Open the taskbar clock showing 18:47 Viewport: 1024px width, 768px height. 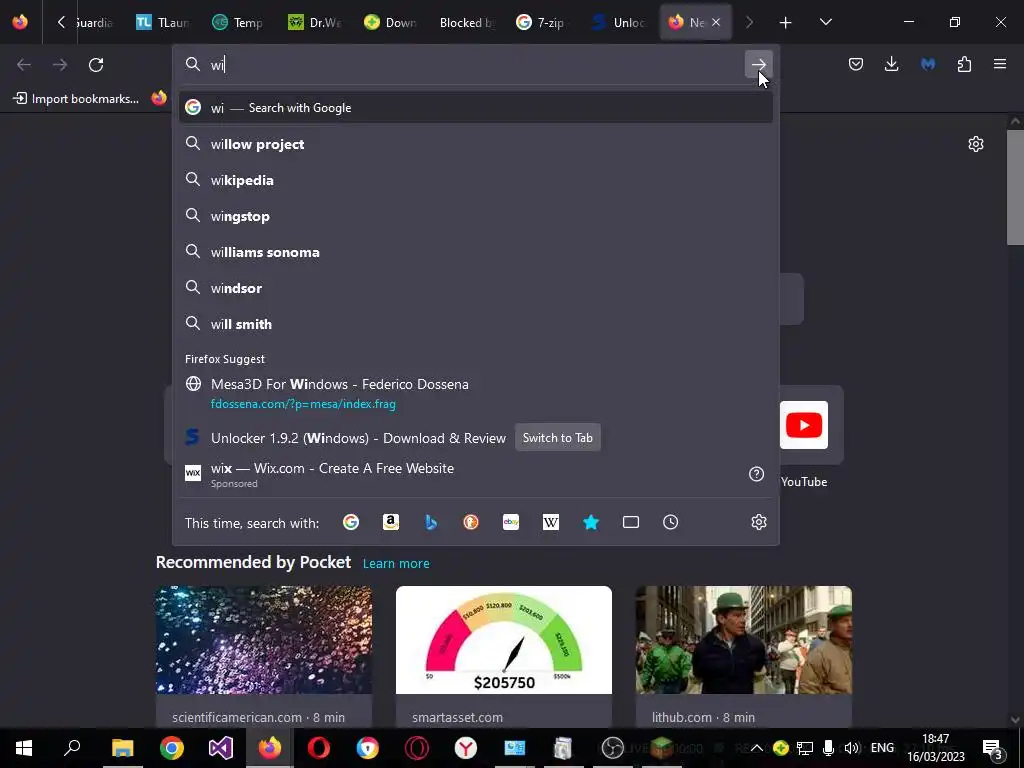[x=936, y=748]
